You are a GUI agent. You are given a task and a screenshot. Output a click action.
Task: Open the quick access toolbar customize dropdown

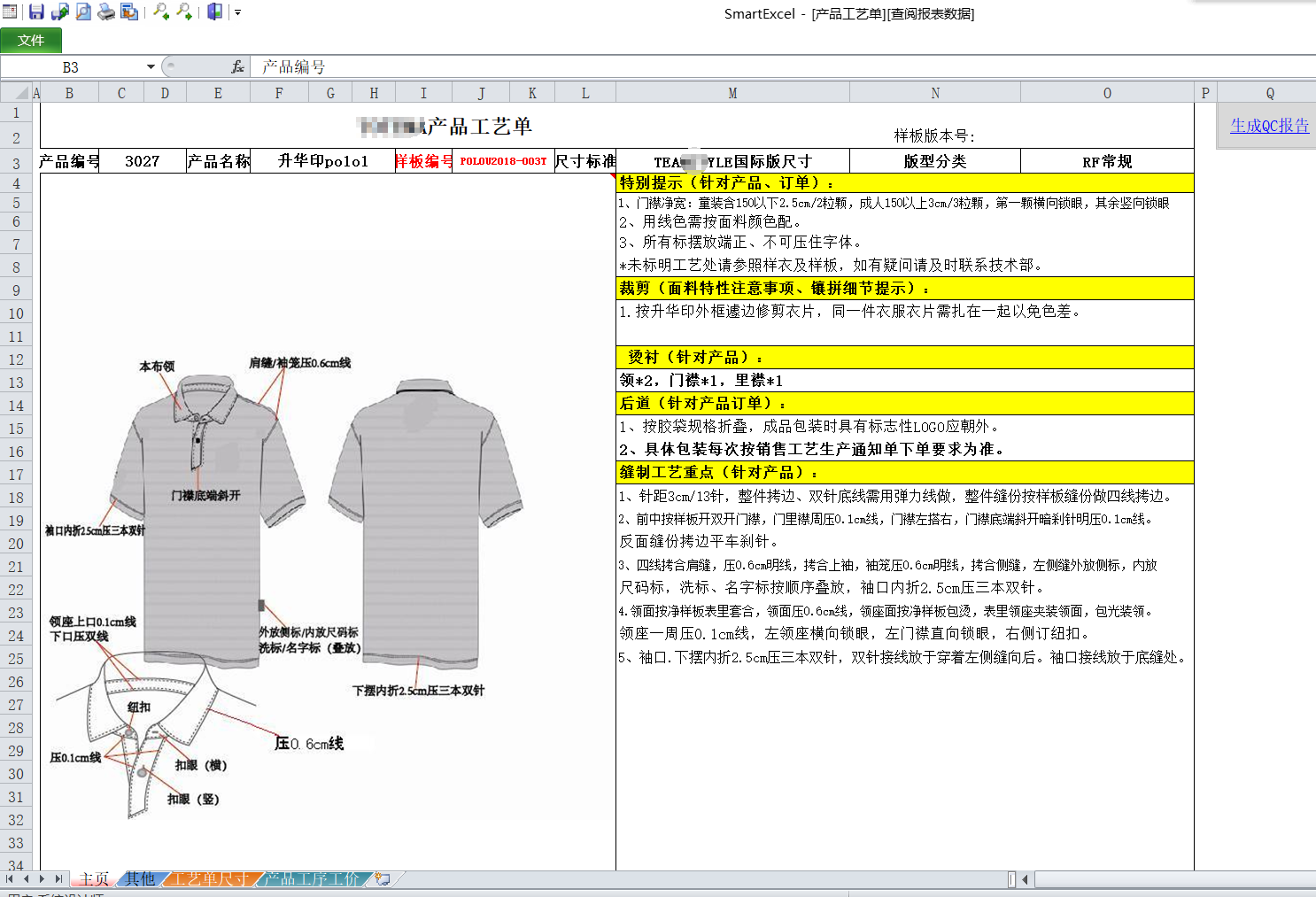pos(237,12)
